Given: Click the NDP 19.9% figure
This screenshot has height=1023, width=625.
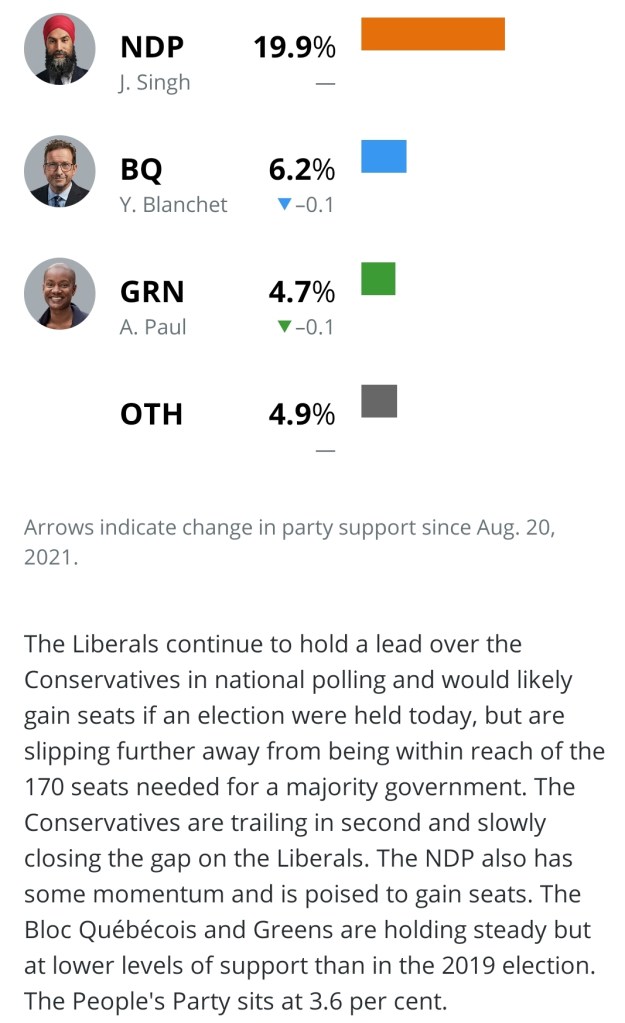Looking at the screenshot, I should pyautogui.click(x=294, y=47).
